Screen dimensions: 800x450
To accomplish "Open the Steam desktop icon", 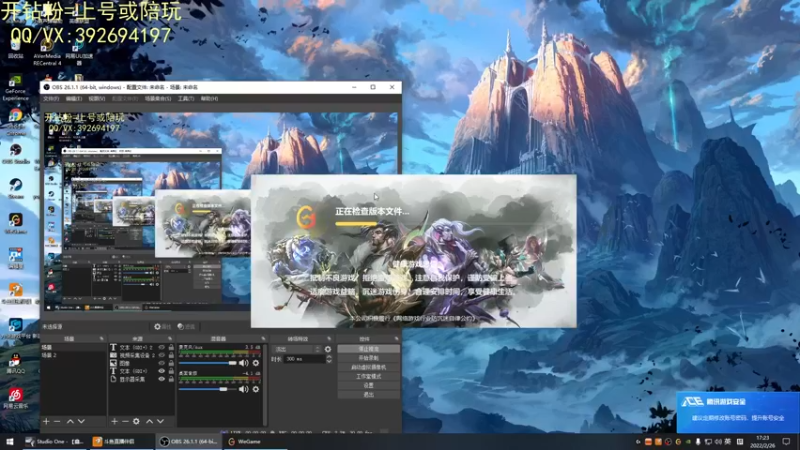I will click(x=16, y=188).
